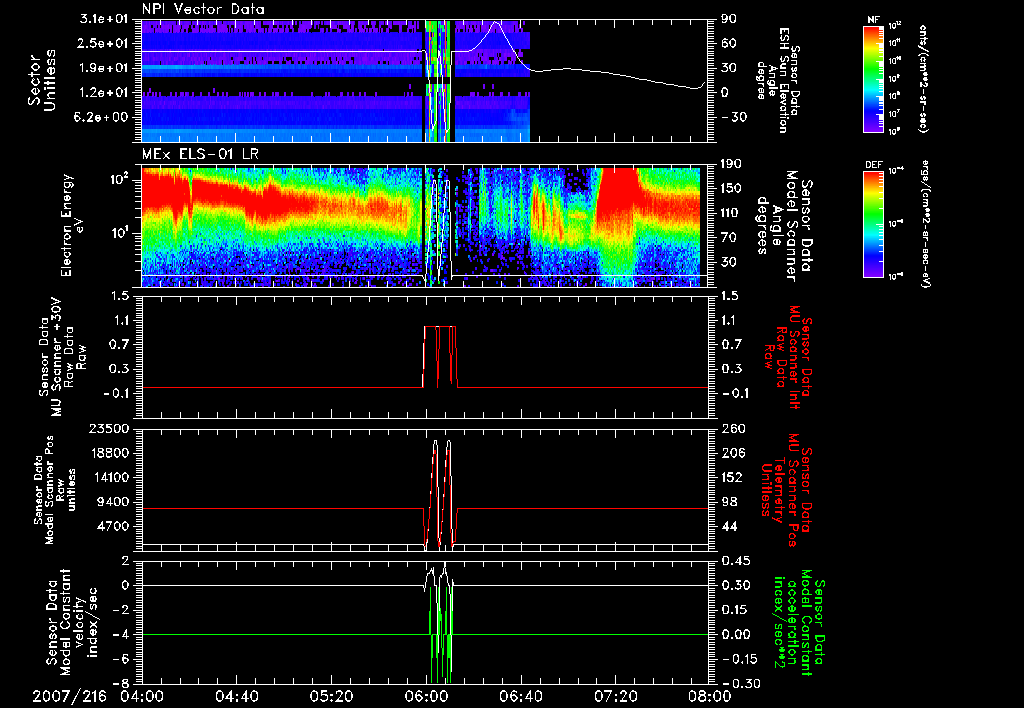
Task: Click the '06:40' time axis label
Action: point(520,696)
